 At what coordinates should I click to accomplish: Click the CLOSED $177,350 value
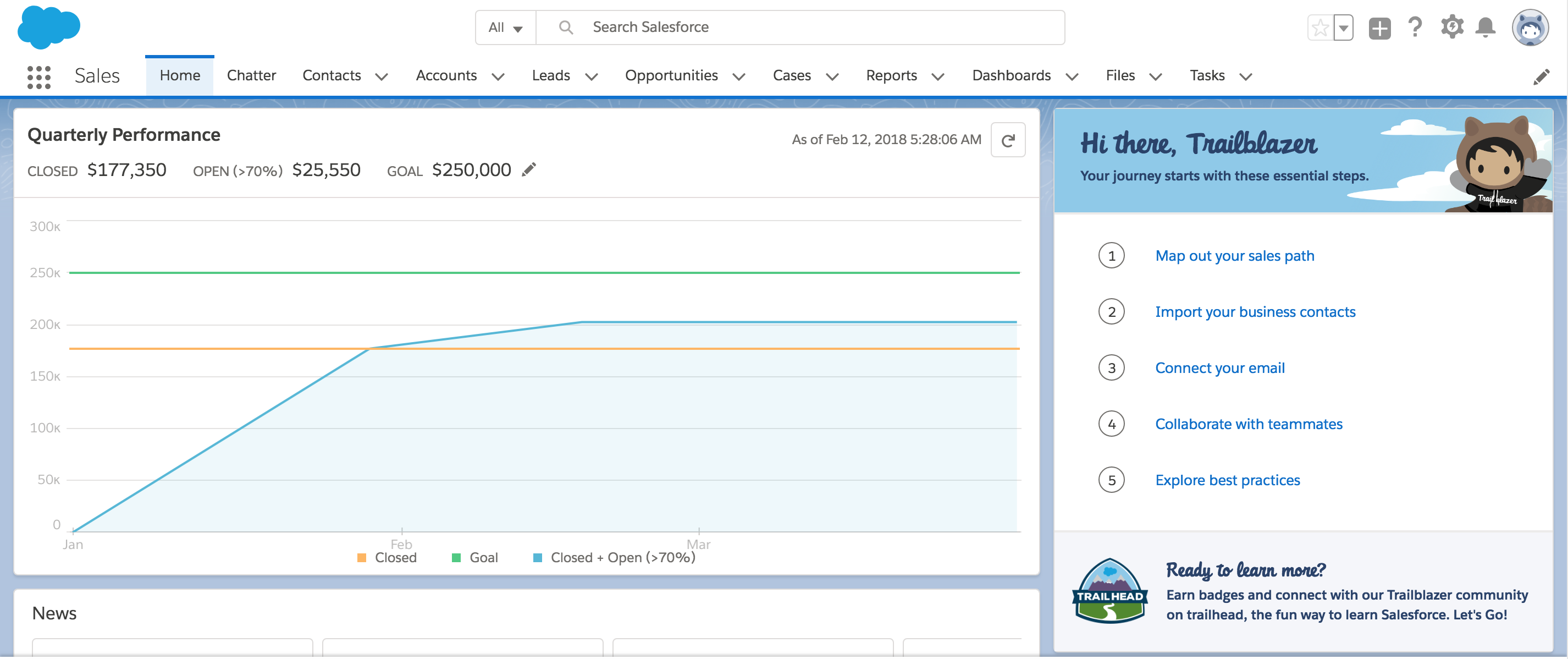(126, 170)
